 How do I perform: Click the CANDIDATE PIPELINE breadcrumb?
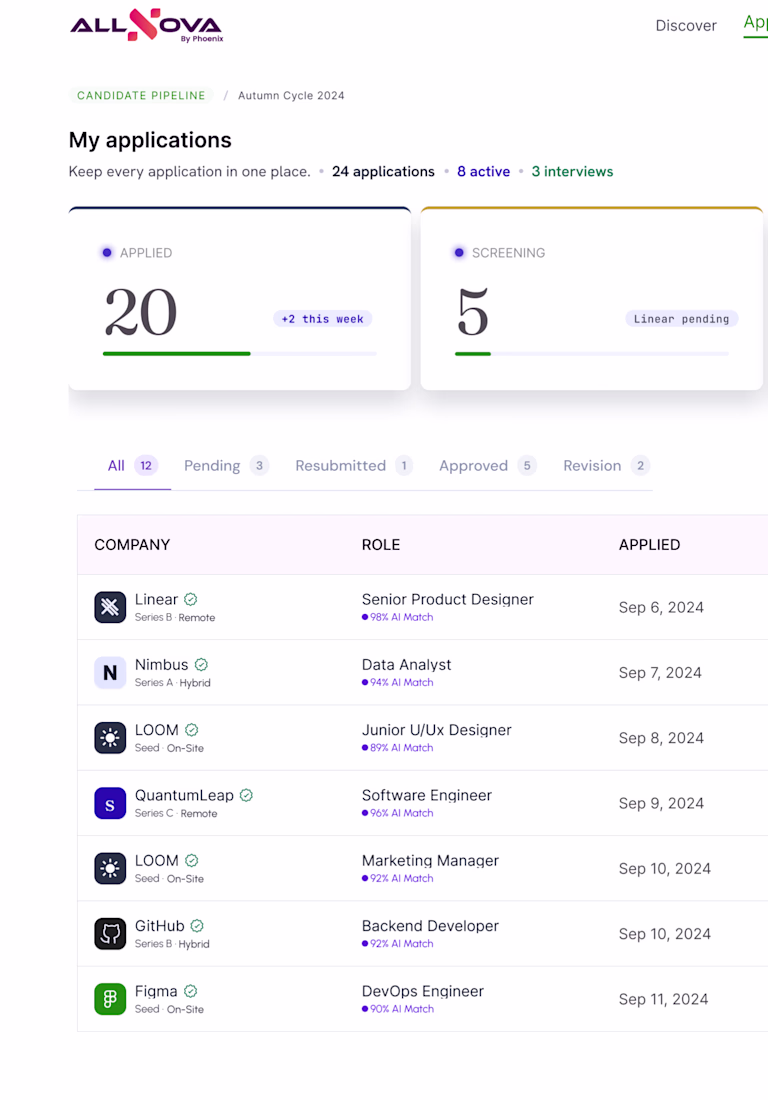point(141,95)
